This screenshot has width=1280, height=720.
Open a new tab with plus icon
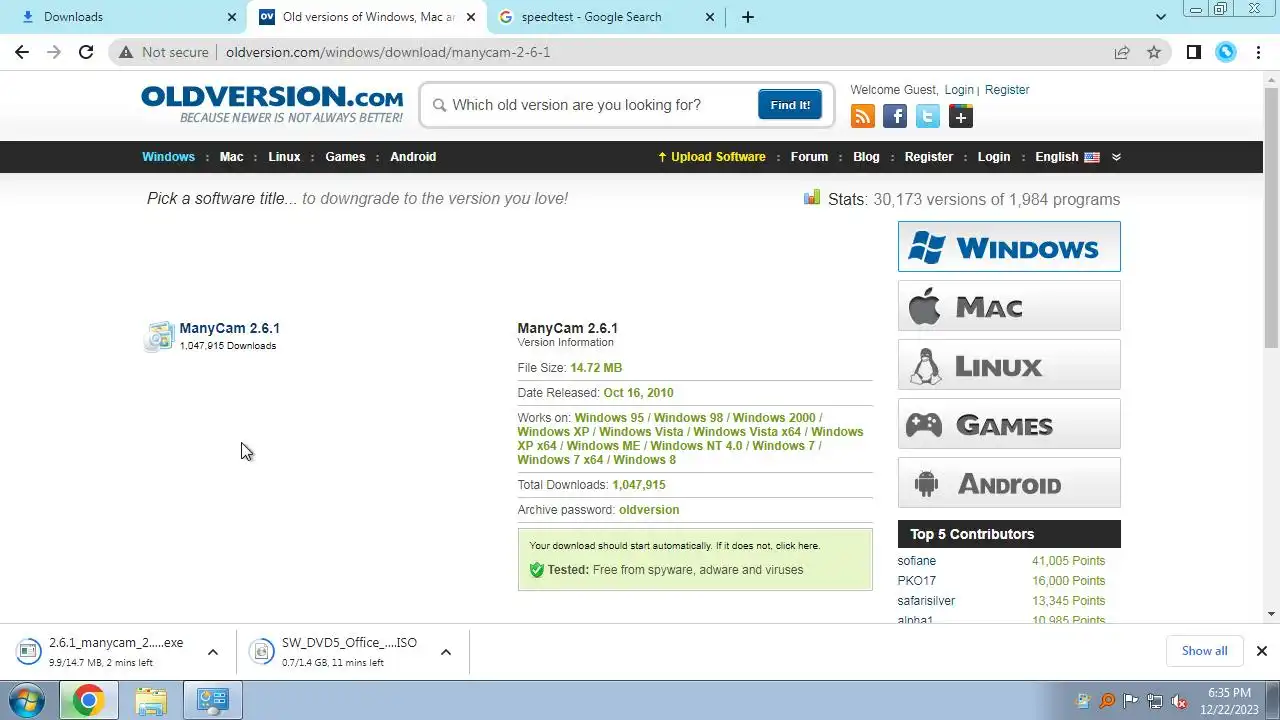click(748, 17)
